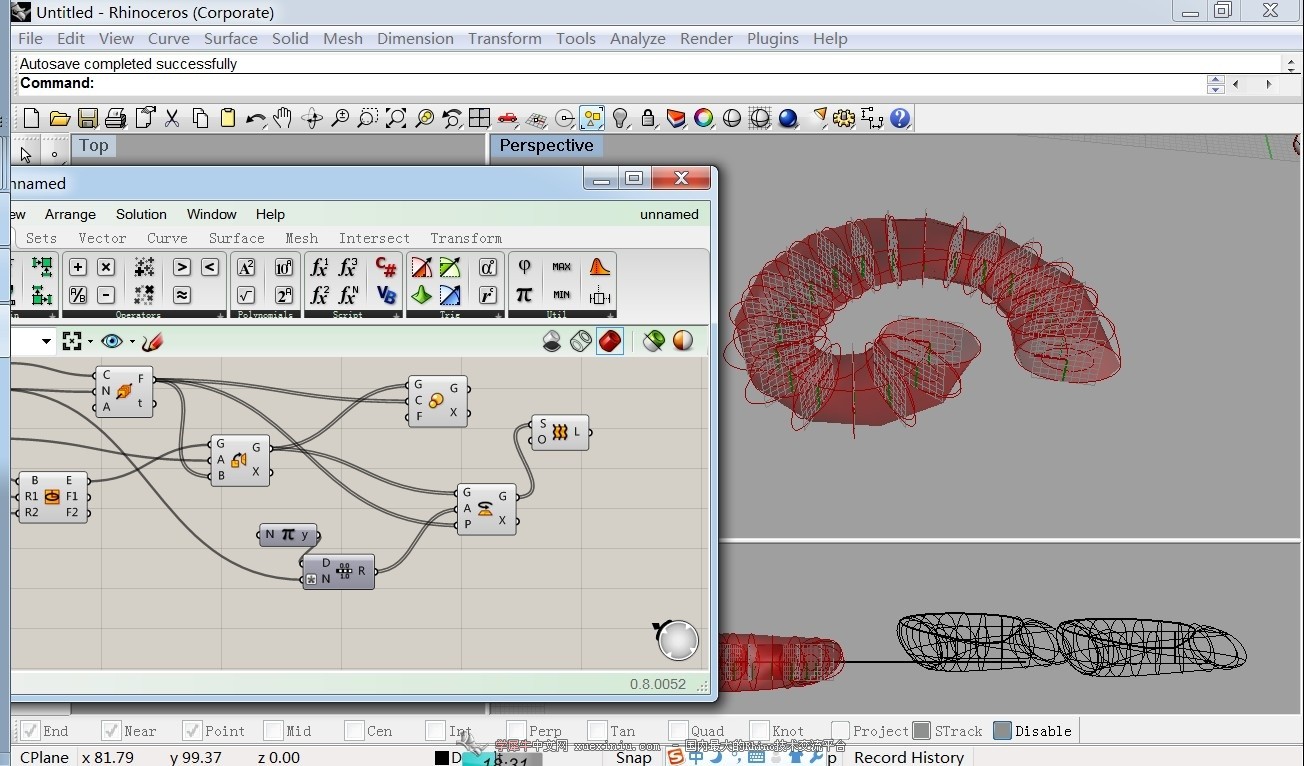Click the light bulb icon

pos(620,118)
